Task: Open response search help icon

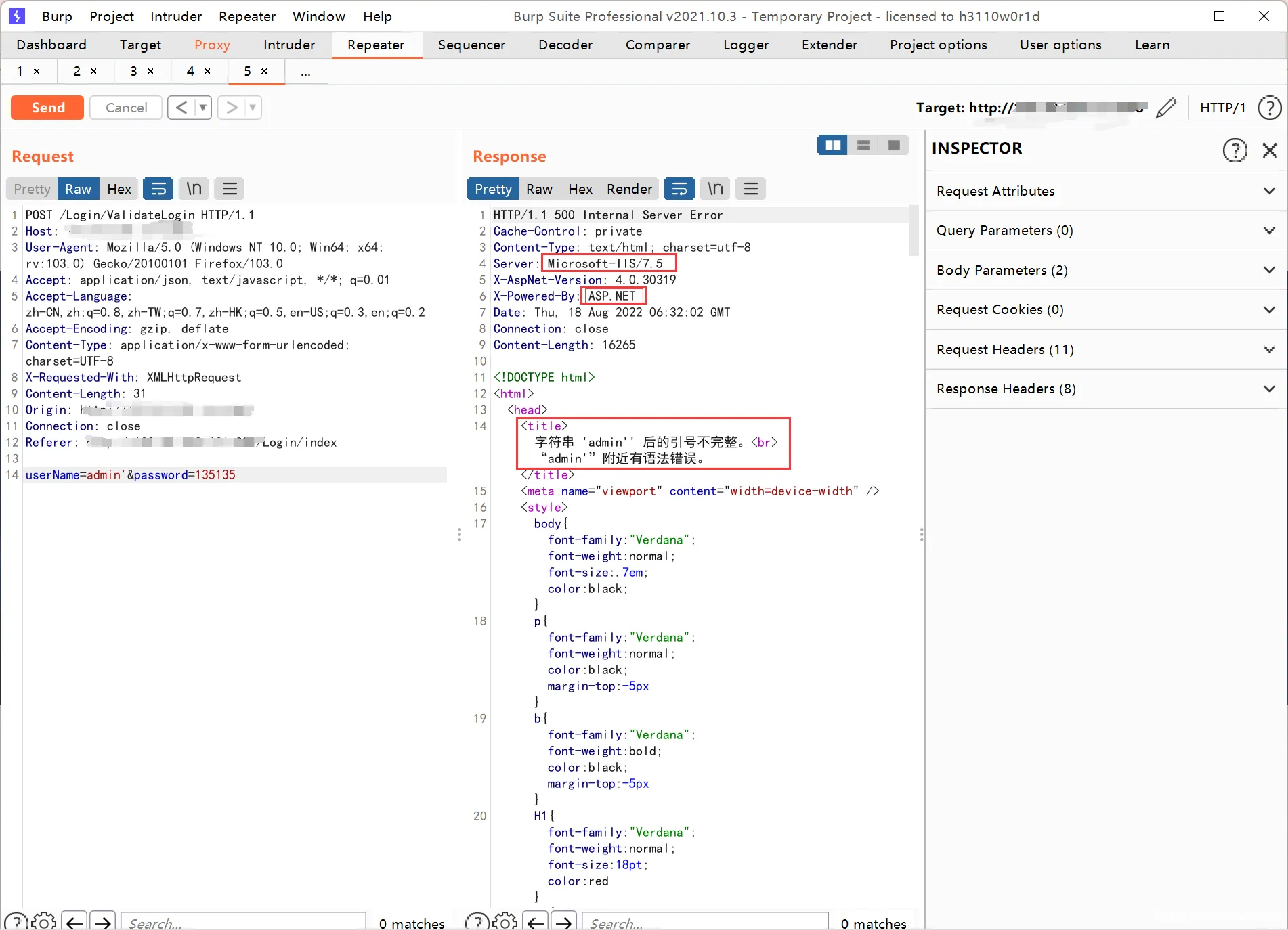Action: click(x=477, y=922)
